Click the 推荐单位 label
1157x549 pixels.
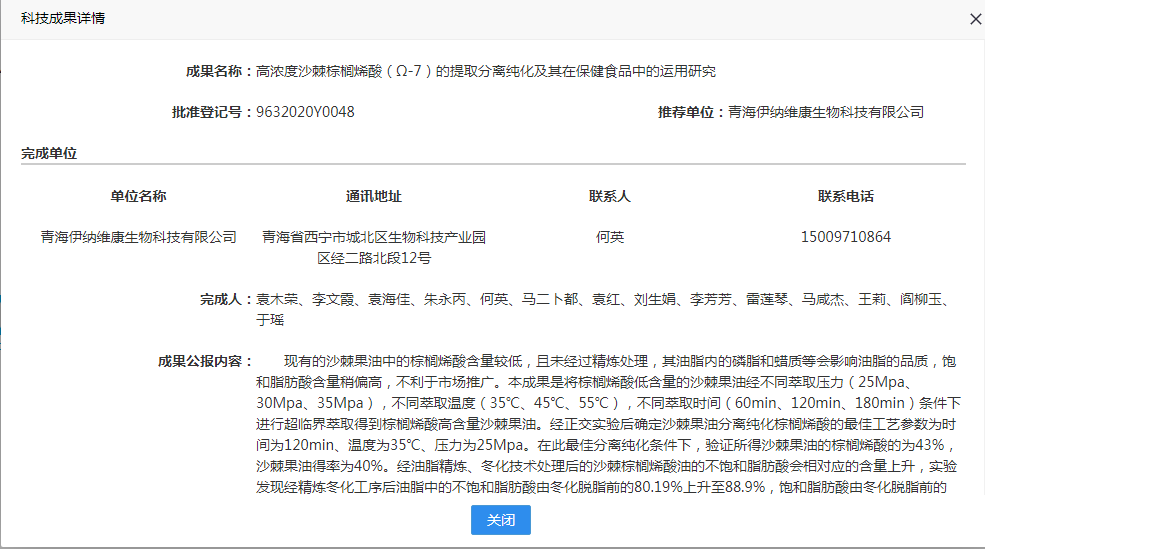click(690, 112)
